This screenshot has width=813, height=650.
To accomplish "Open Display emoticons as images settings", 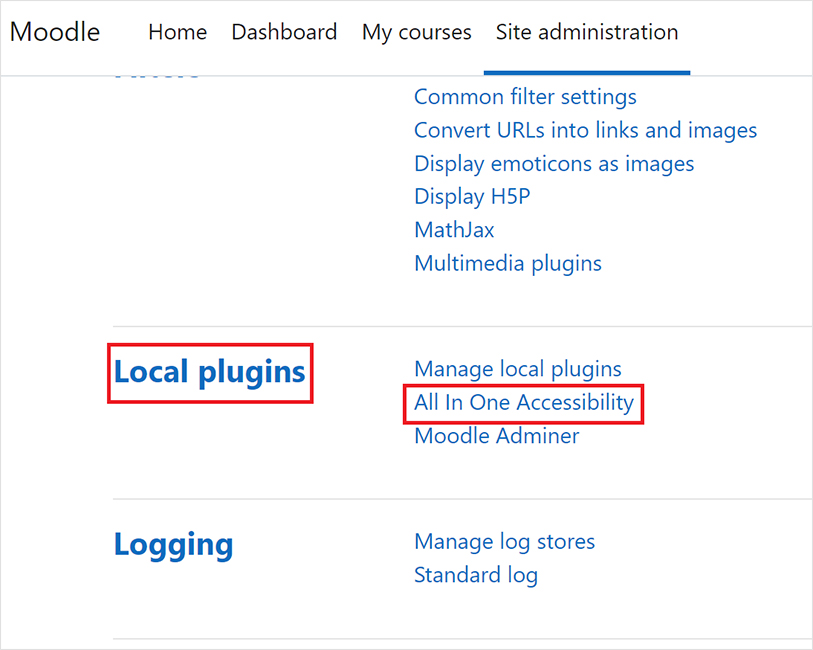I will tap(554, 163).
